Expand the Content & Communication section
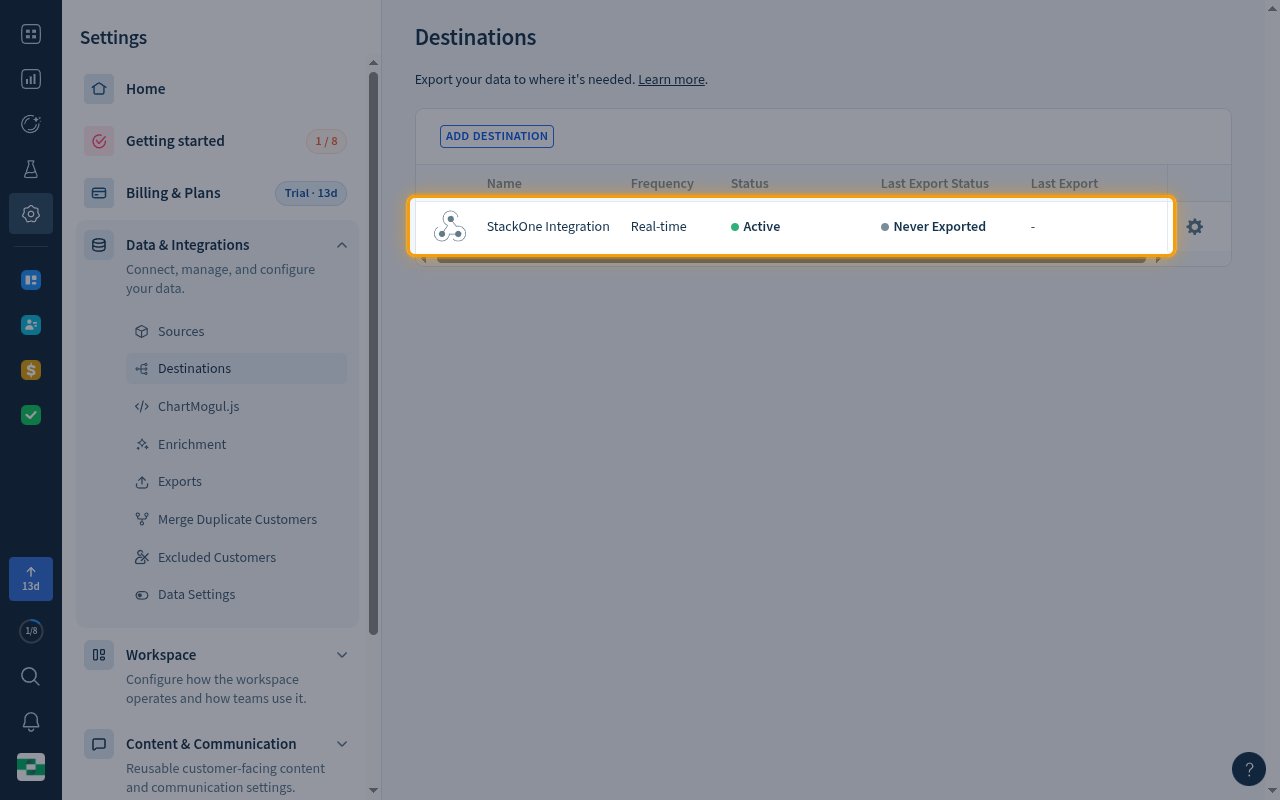The height and width of the screenshot is (800, 1280). [x=342, y=744]
